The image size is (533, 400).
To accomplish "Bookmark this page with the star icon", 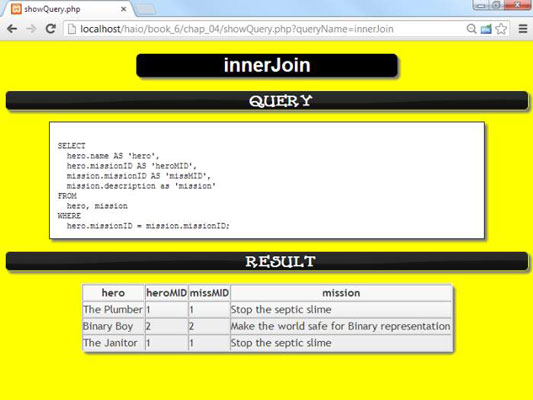I will pyautogui.click(x=501, y=29).
